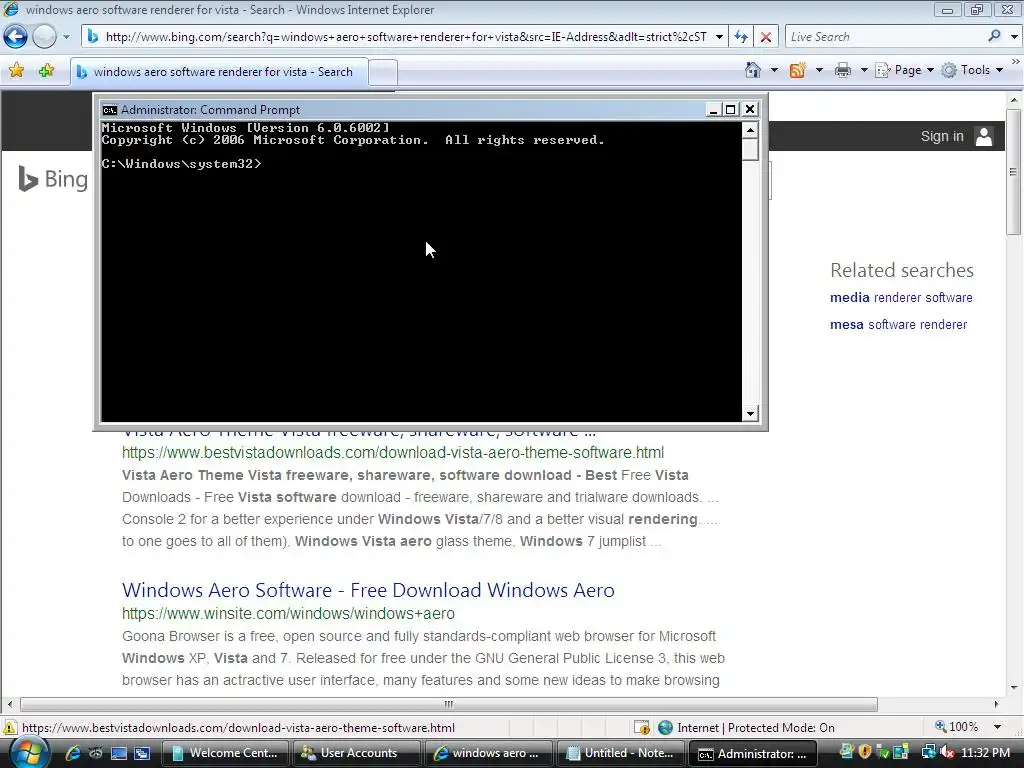Click into the Live Search box

885,37
